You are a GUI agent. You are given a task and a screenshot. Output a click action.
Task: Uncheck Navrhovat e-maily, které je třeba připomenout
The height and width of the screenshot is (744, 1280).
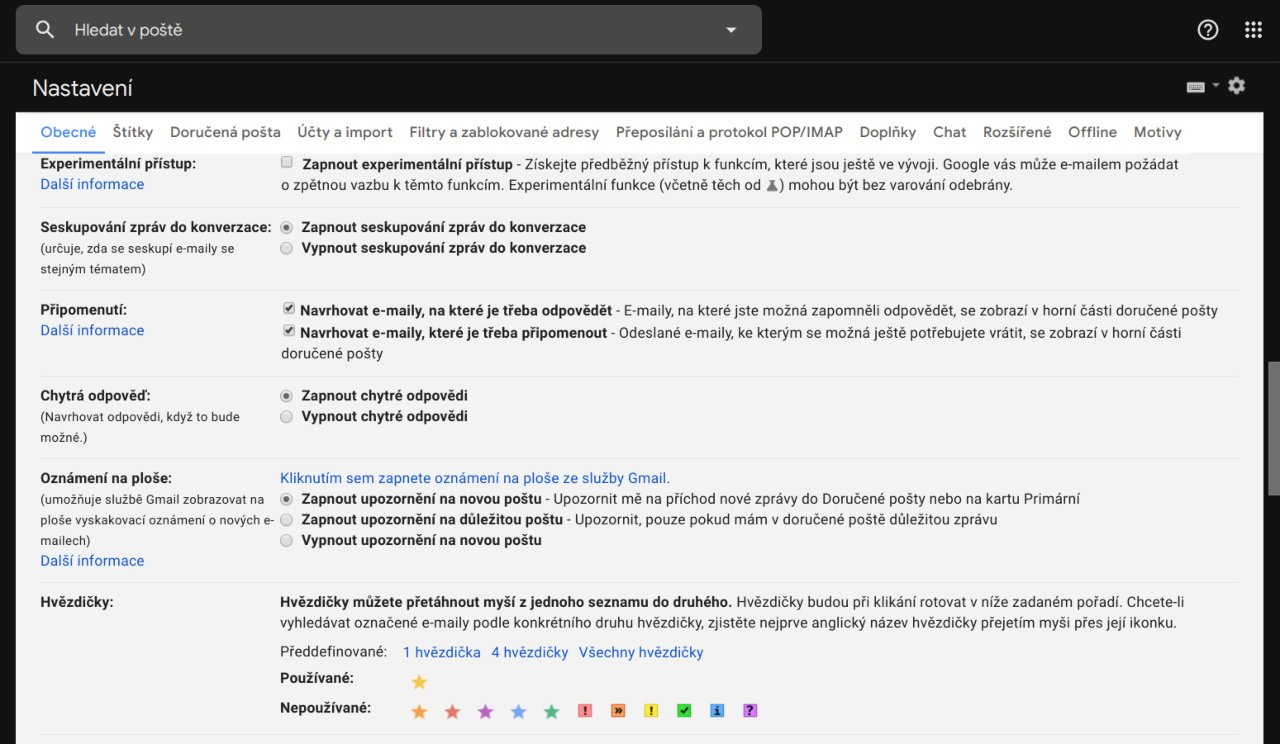(289, 331)
